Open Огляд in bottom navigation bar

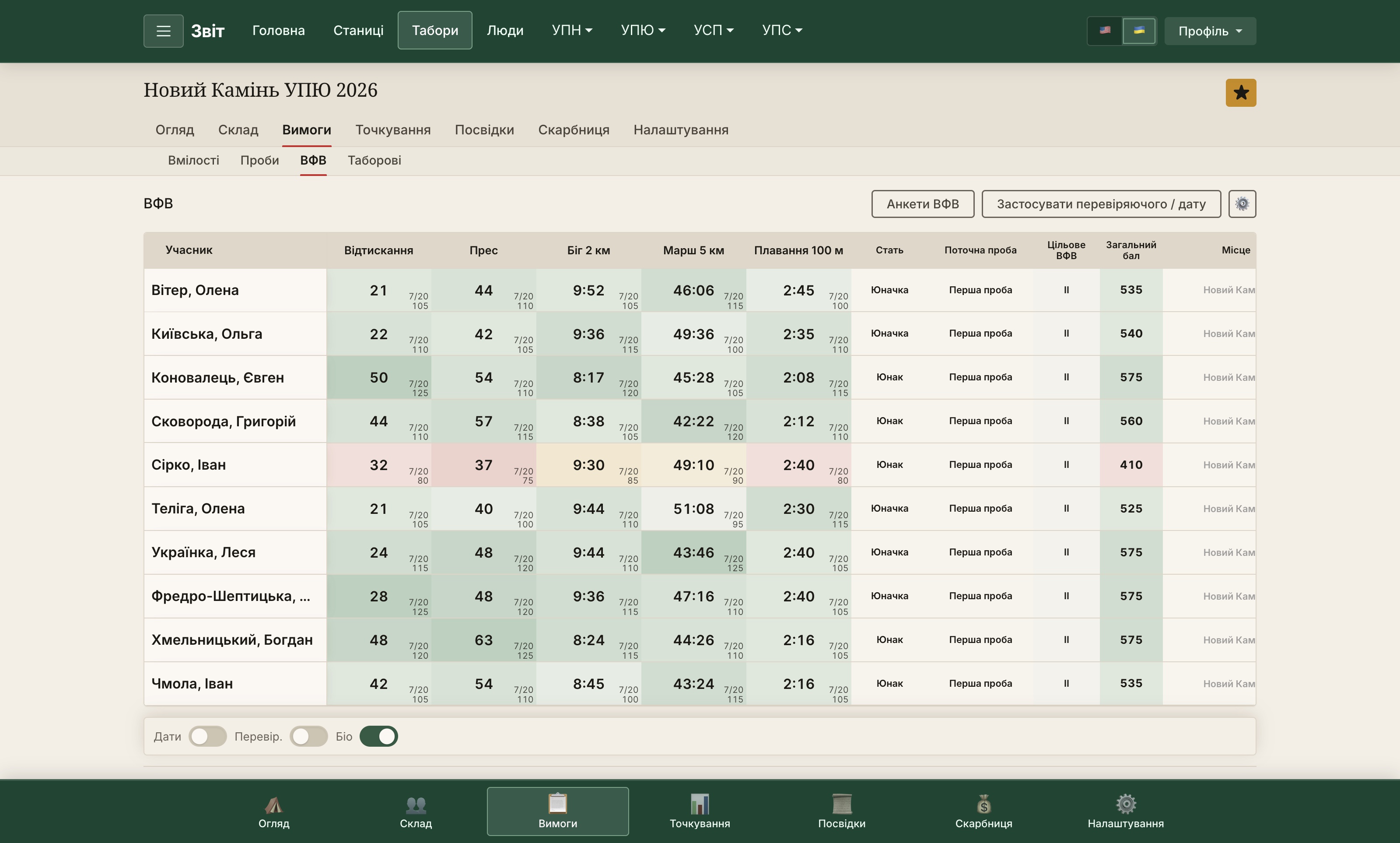pyautogui.click(x=273, y=811)
